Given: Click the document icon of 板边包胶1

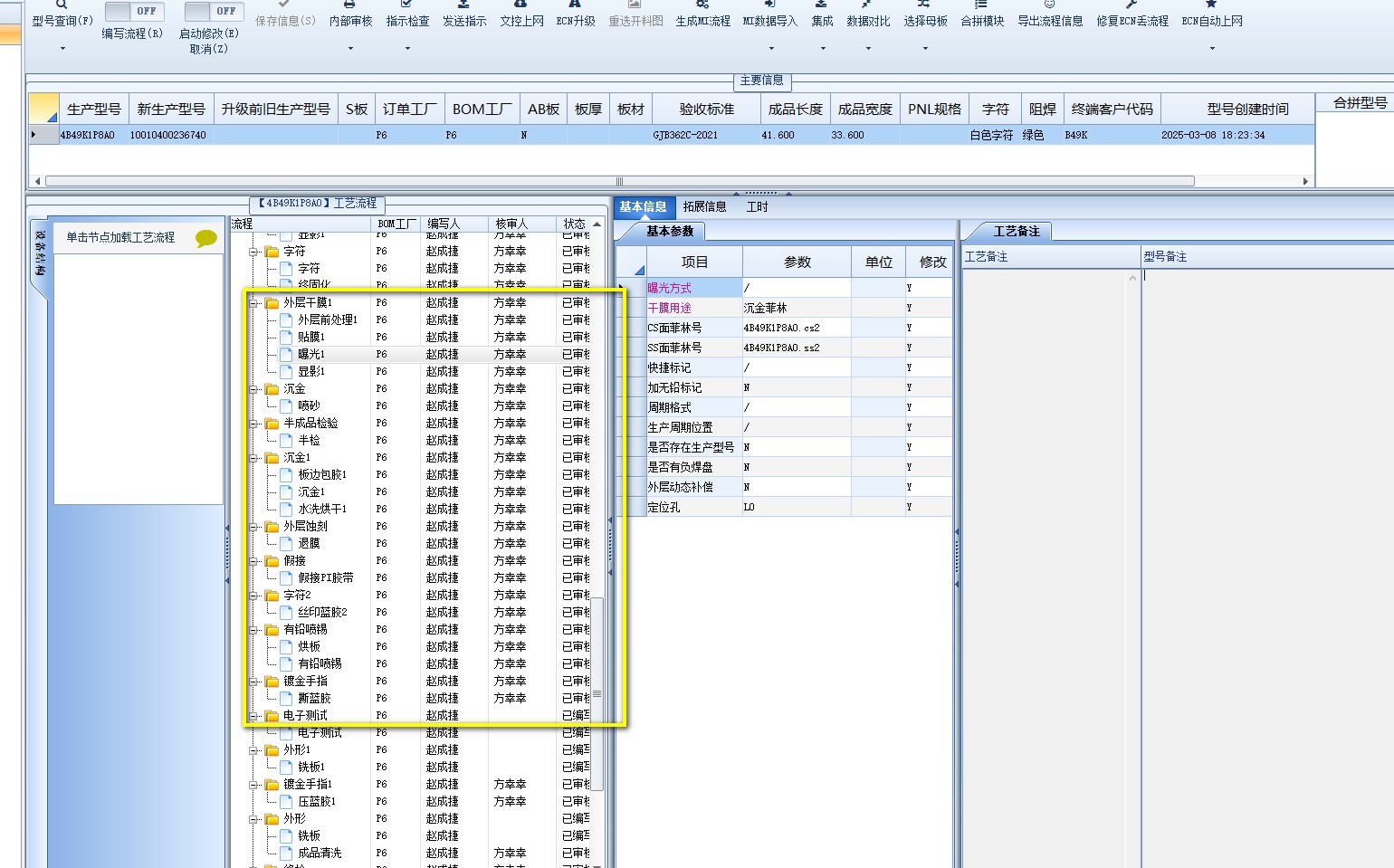Looking at the screenshot, I should pyautogui.click(x=286, y=474).
